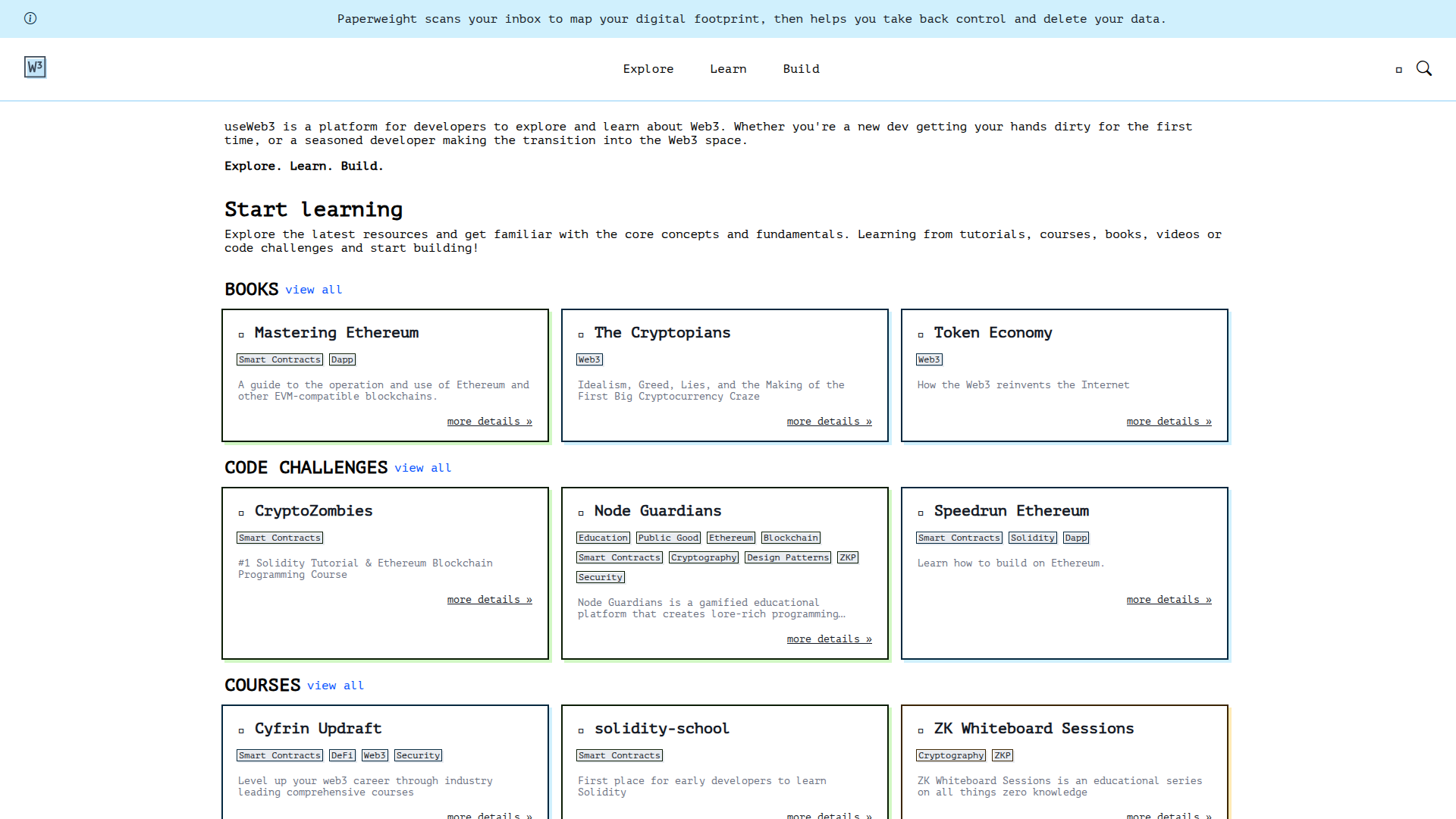The height and width of the screenshot is (819, 1456).
Task: Click "Learn how to build on Ethereum." description
Action: coord(1011,563)
